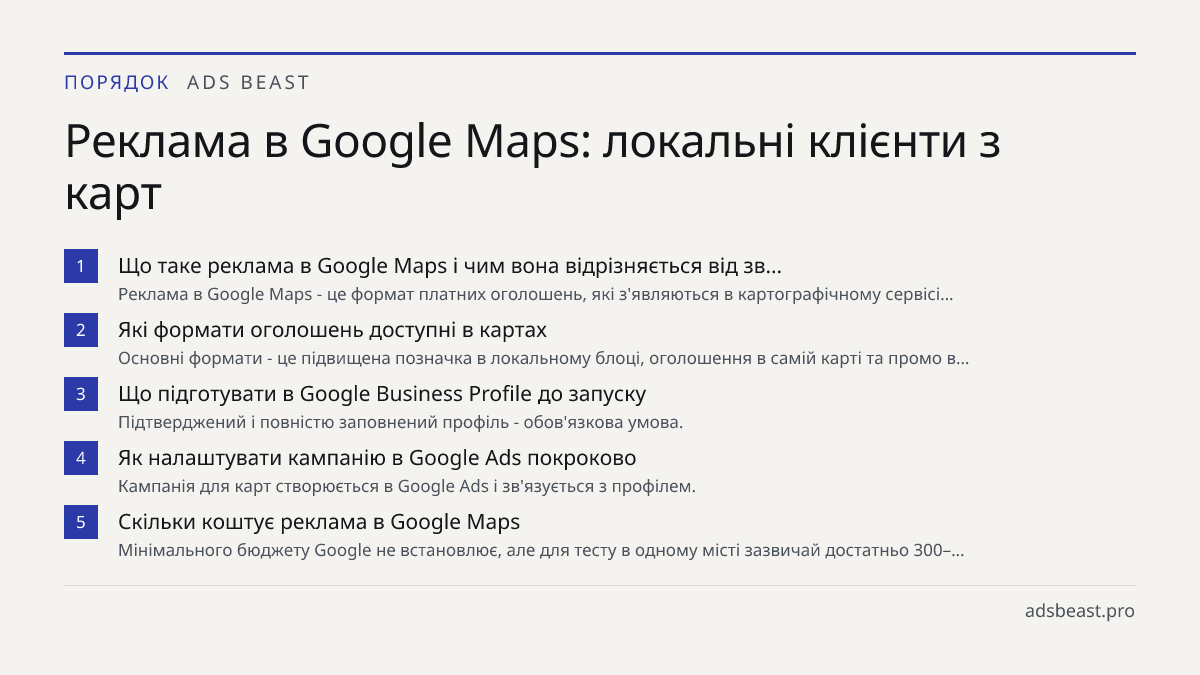Image resolution: width=1200 pixels, height=675 pixels.
Task: Click the ПОРЯДОК label at the top
Action: (117, 82)
